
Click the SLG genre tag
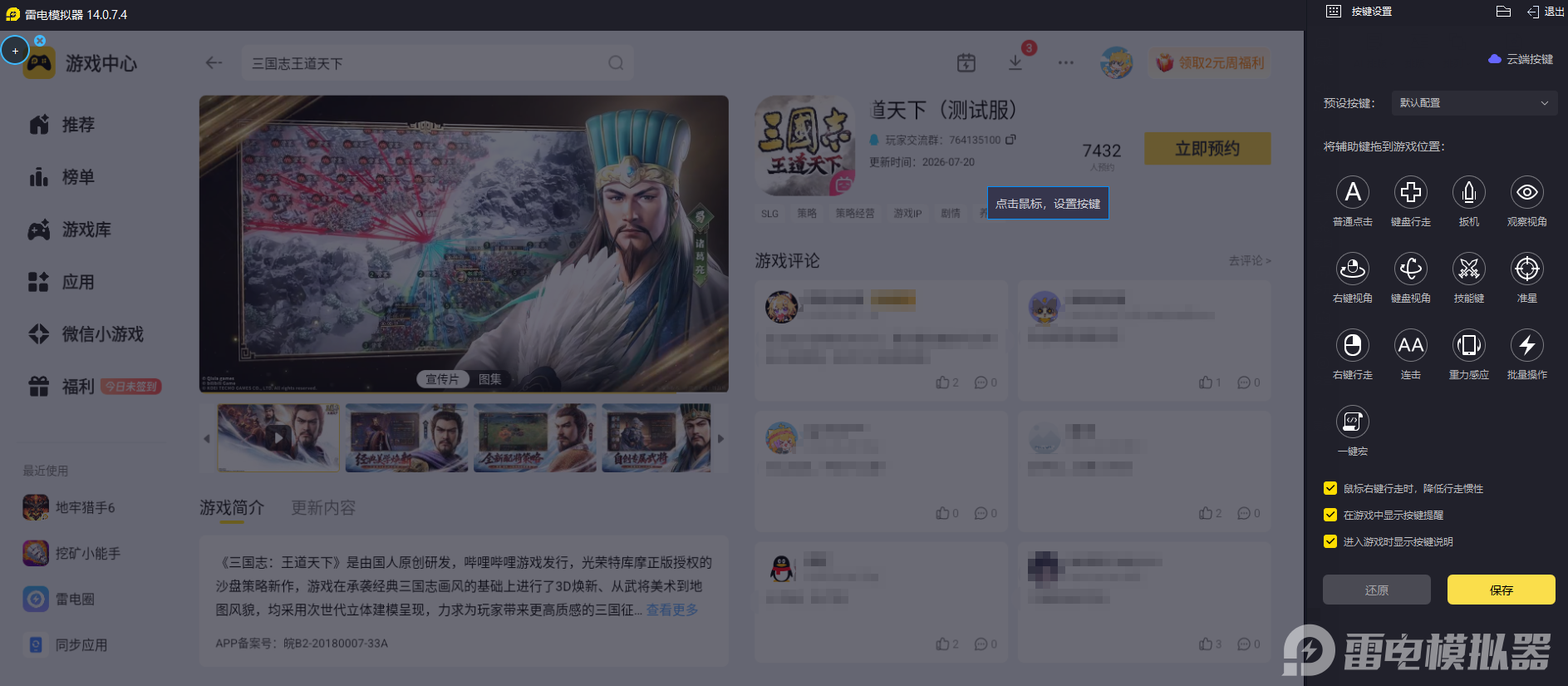click(770, 214)
